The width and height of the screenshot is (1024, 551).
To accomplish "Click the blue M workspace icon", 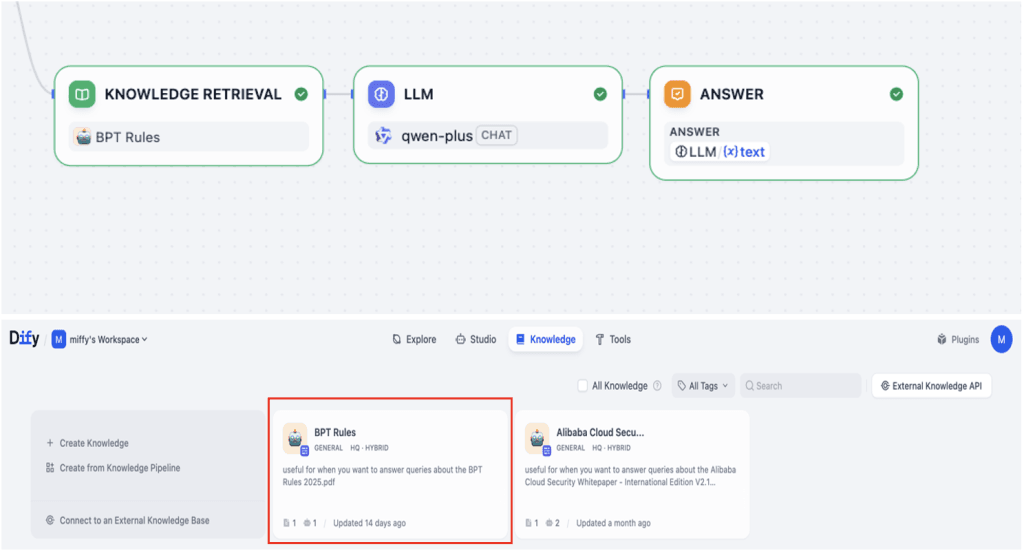I will pos(59,339).
